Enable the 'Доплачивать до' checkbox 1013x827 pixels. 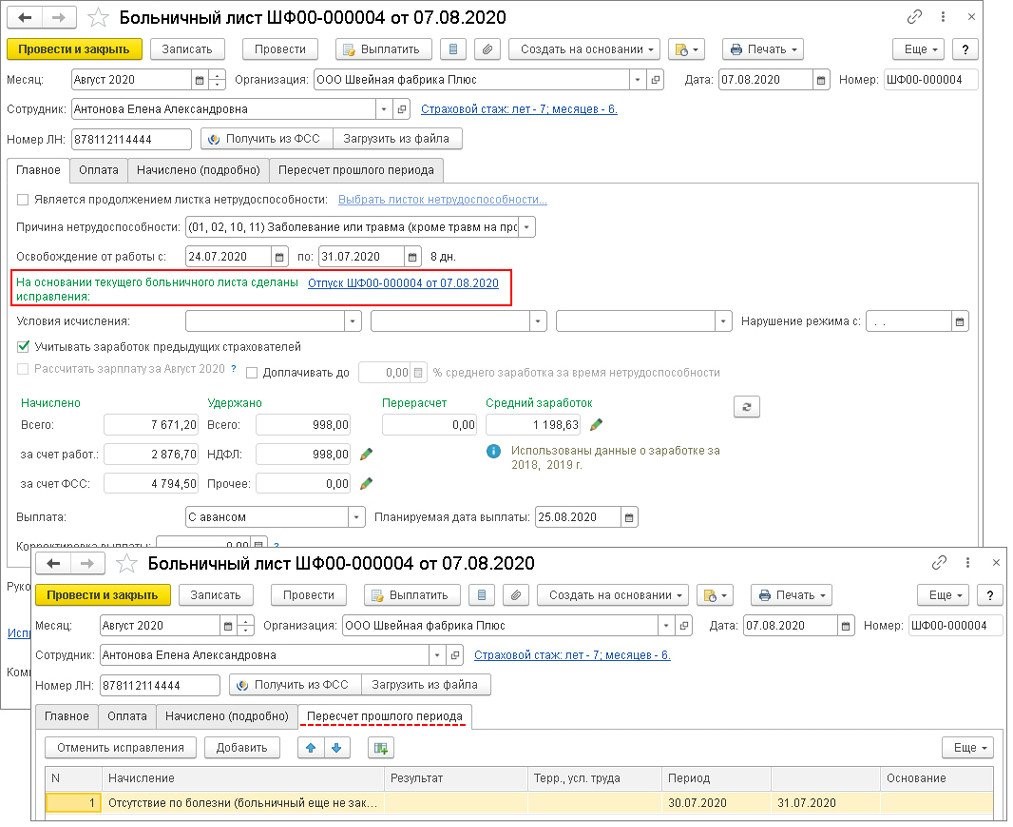252,372
